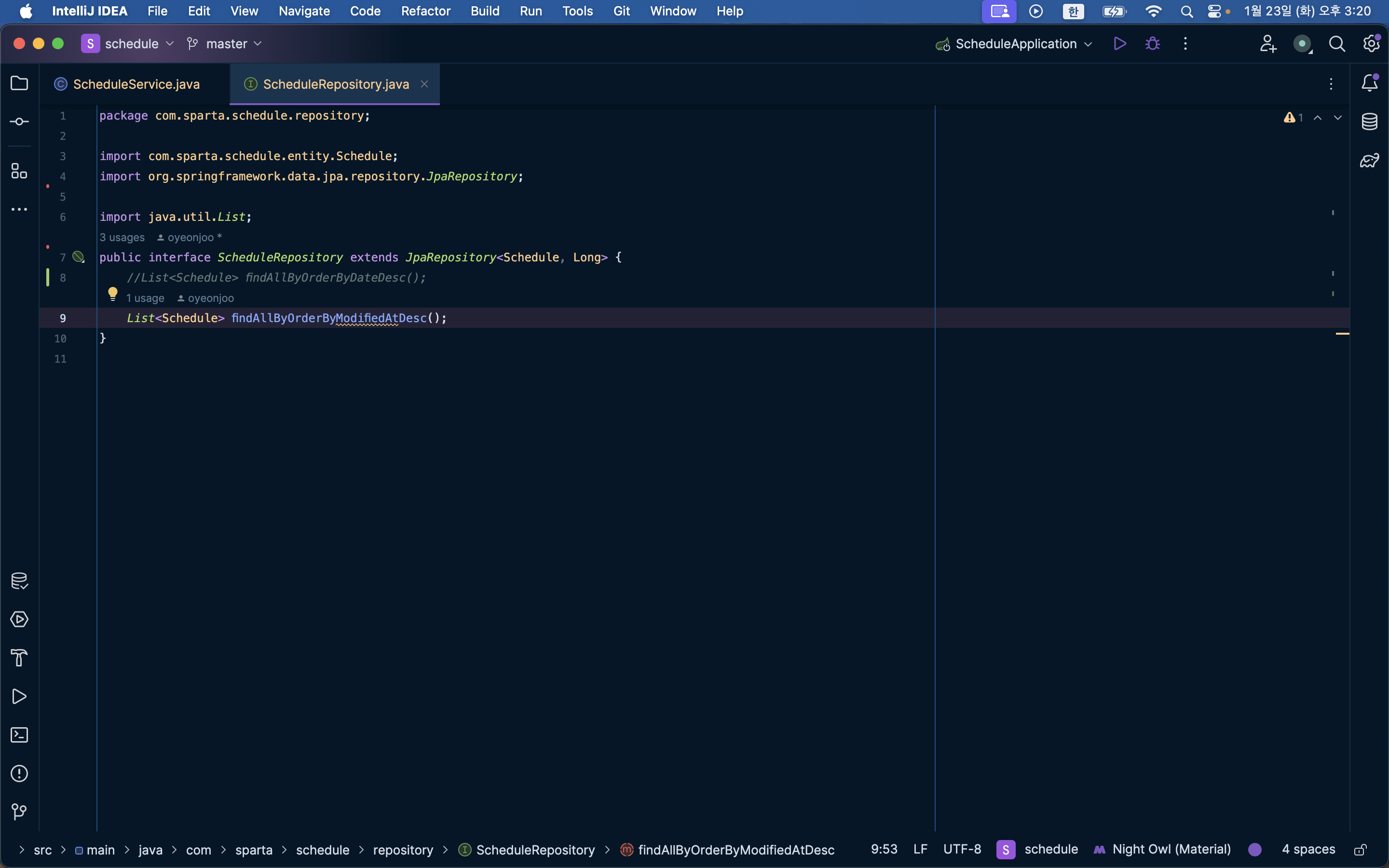Click the 3 usages inlay link
The width and height of the screenshot is (1389, 868).
(x=122, y=238)
